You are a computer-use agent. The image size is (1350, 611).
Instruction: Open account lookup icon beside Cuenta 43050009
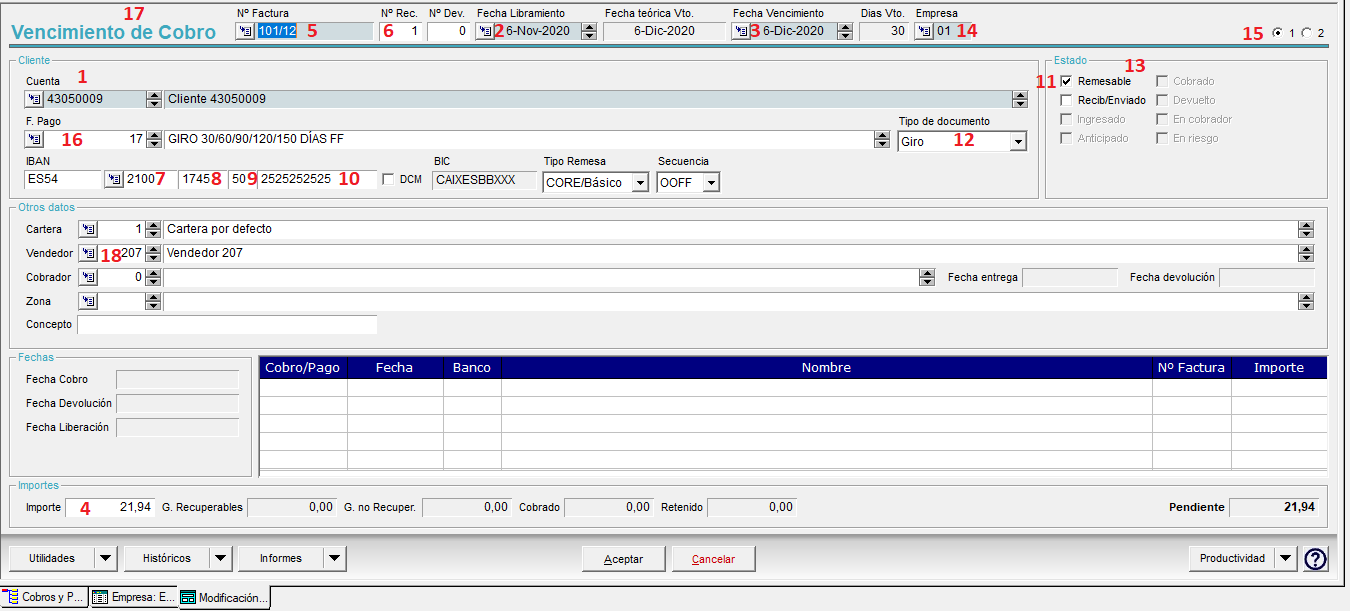tap(35, 99)
